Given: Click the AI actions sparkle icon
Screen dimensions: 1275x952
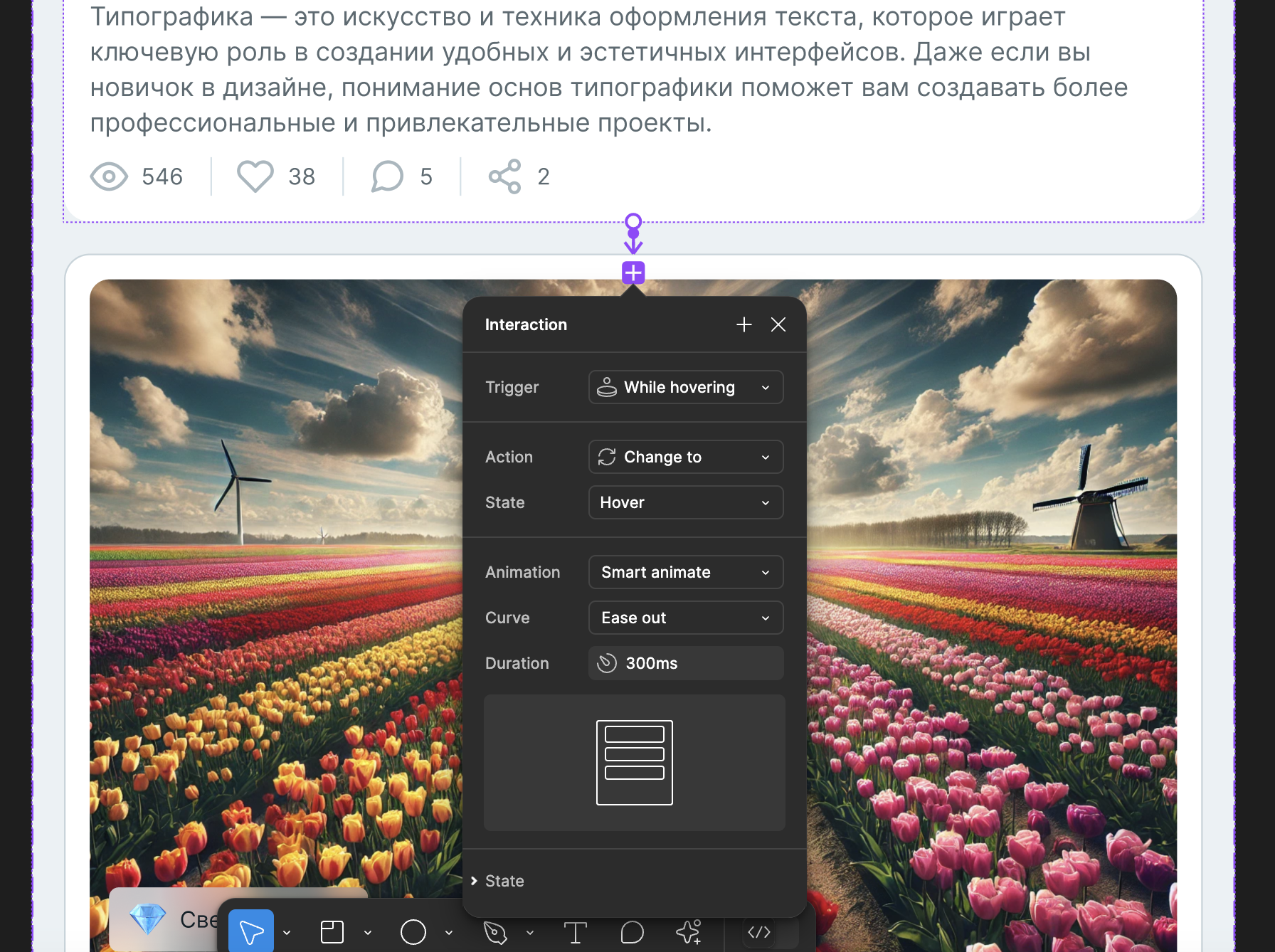Looking at the screenshot, I should point(688,931).
